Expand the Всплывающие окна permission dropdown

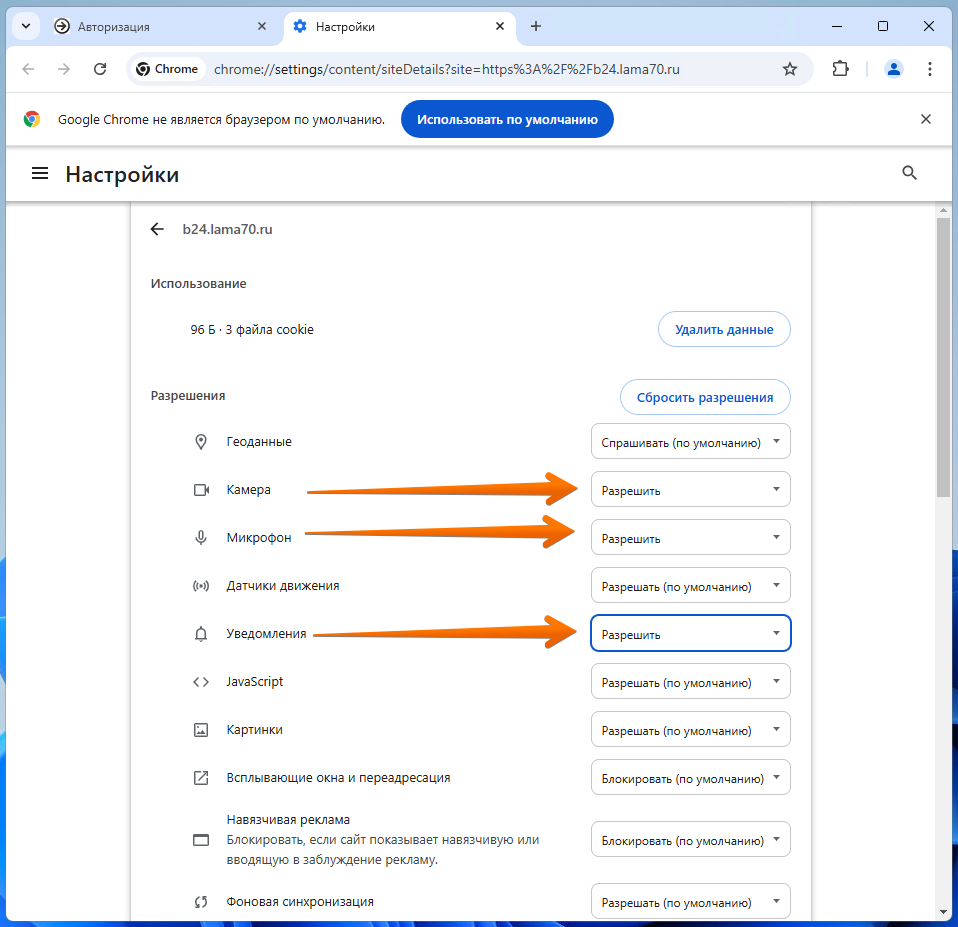click(690, 777)
